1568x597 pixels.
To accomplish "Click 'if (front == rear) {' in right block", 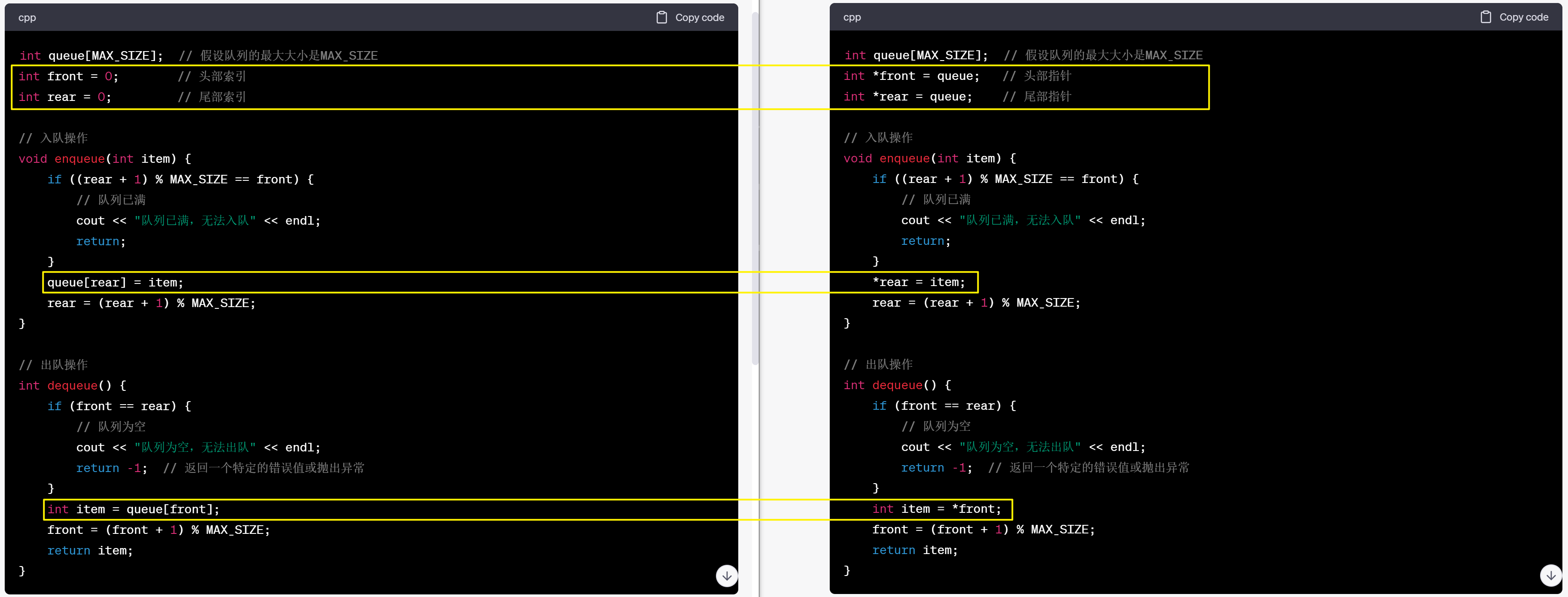I will pos(944,405).
